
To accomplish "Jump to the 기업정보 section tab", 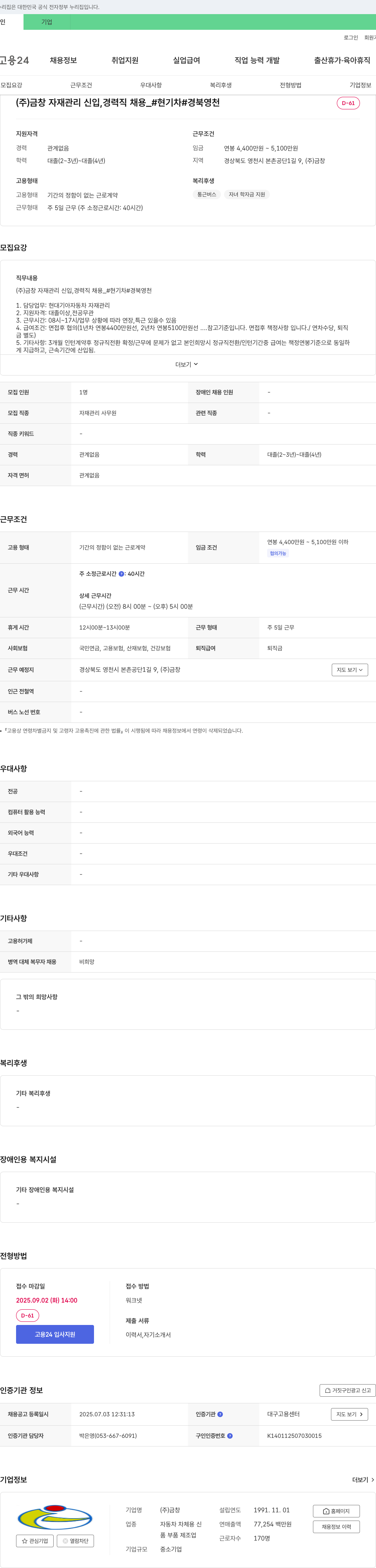I will click(360, 85).
